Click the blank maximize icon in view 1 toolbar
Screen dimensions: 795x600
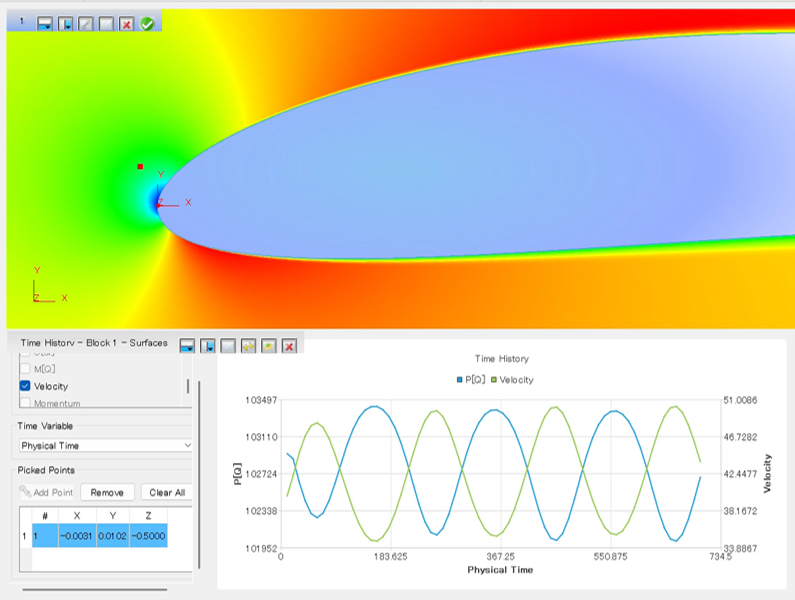click(x=106, y=23)
